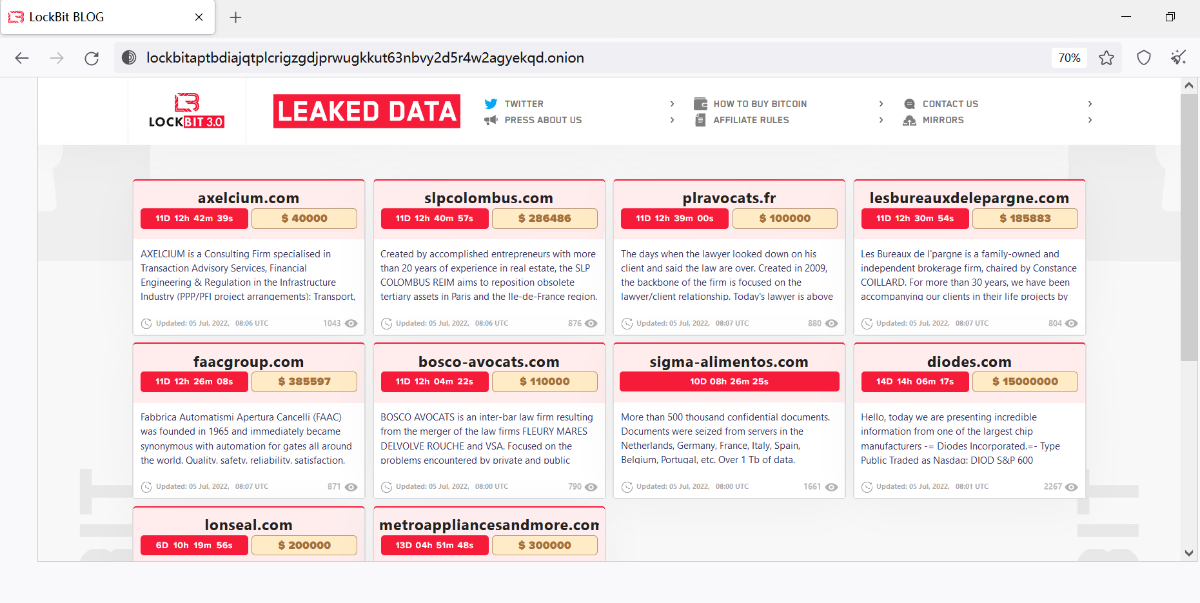Click the 70% zoom level indicator
This screenshot has height=603, width=1200.
click(x=1069, y=58)
